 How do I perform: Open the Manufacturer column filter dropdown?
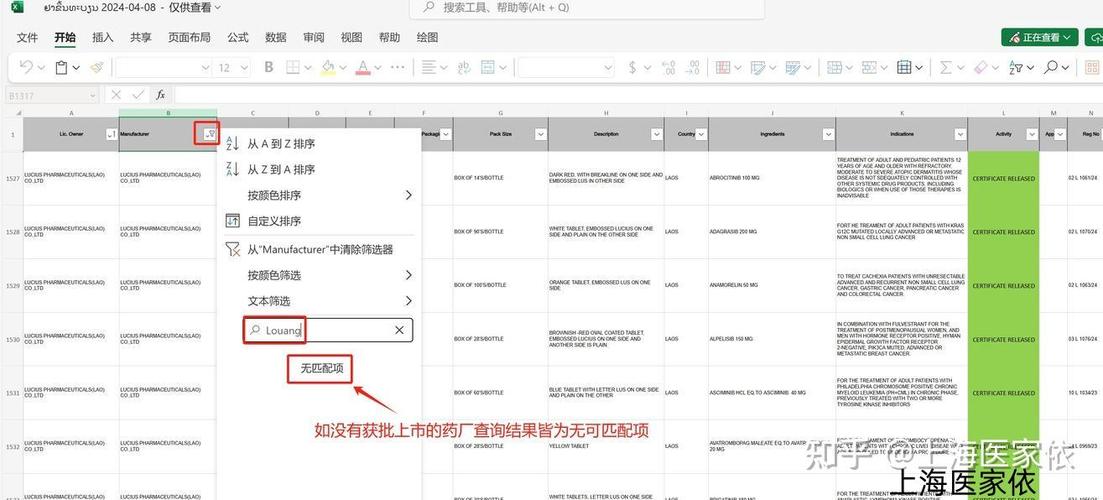click(x=208, y=134)
